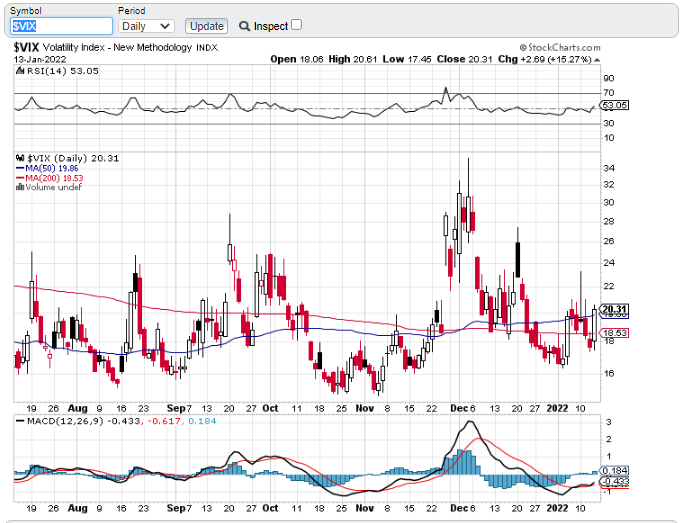Click the Aug label on price chart axis

click(78, 409)
